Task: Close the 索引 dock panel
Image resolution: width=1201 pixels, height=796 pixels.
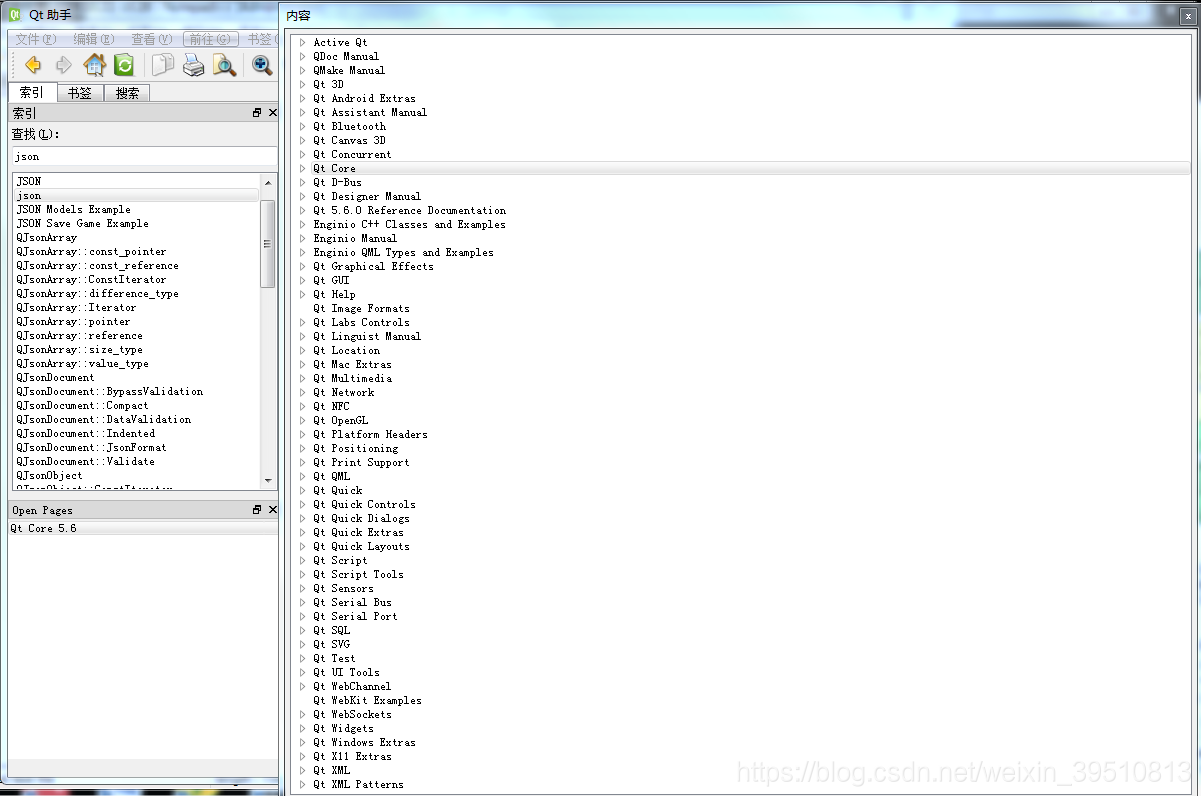Action: click(x=272, y=113)
